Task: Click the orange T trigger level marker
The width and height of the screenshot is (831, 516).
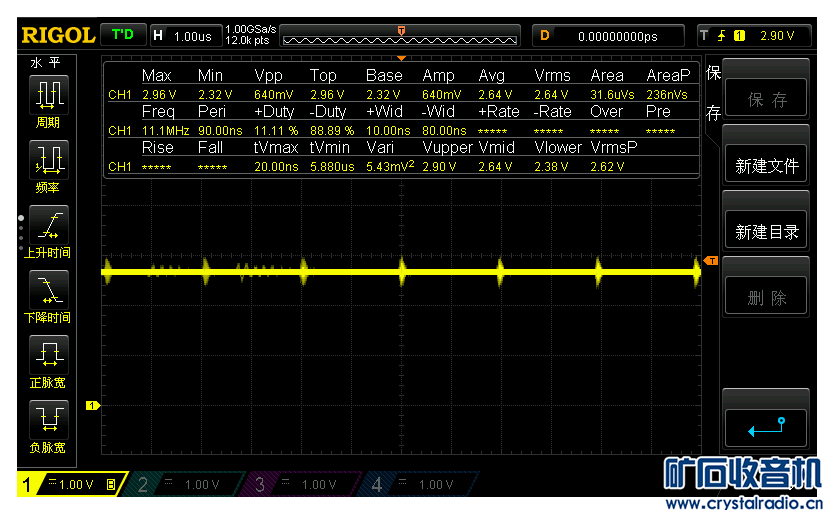Action: pyautogui.click(x=711, y=261)
